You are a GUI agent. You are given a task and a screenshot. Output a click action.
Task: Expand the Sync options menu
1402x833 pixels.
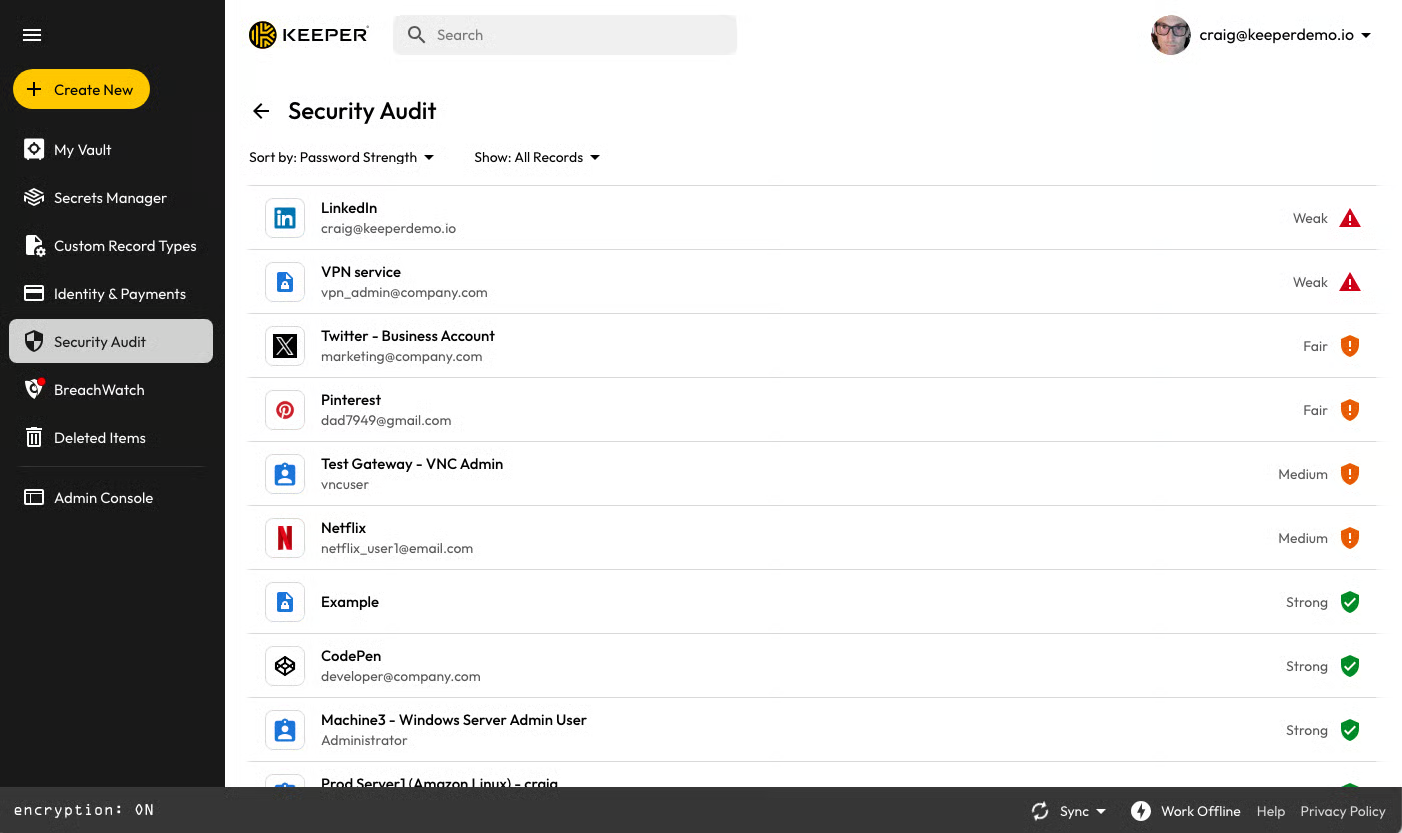(x=1069, y=811)
